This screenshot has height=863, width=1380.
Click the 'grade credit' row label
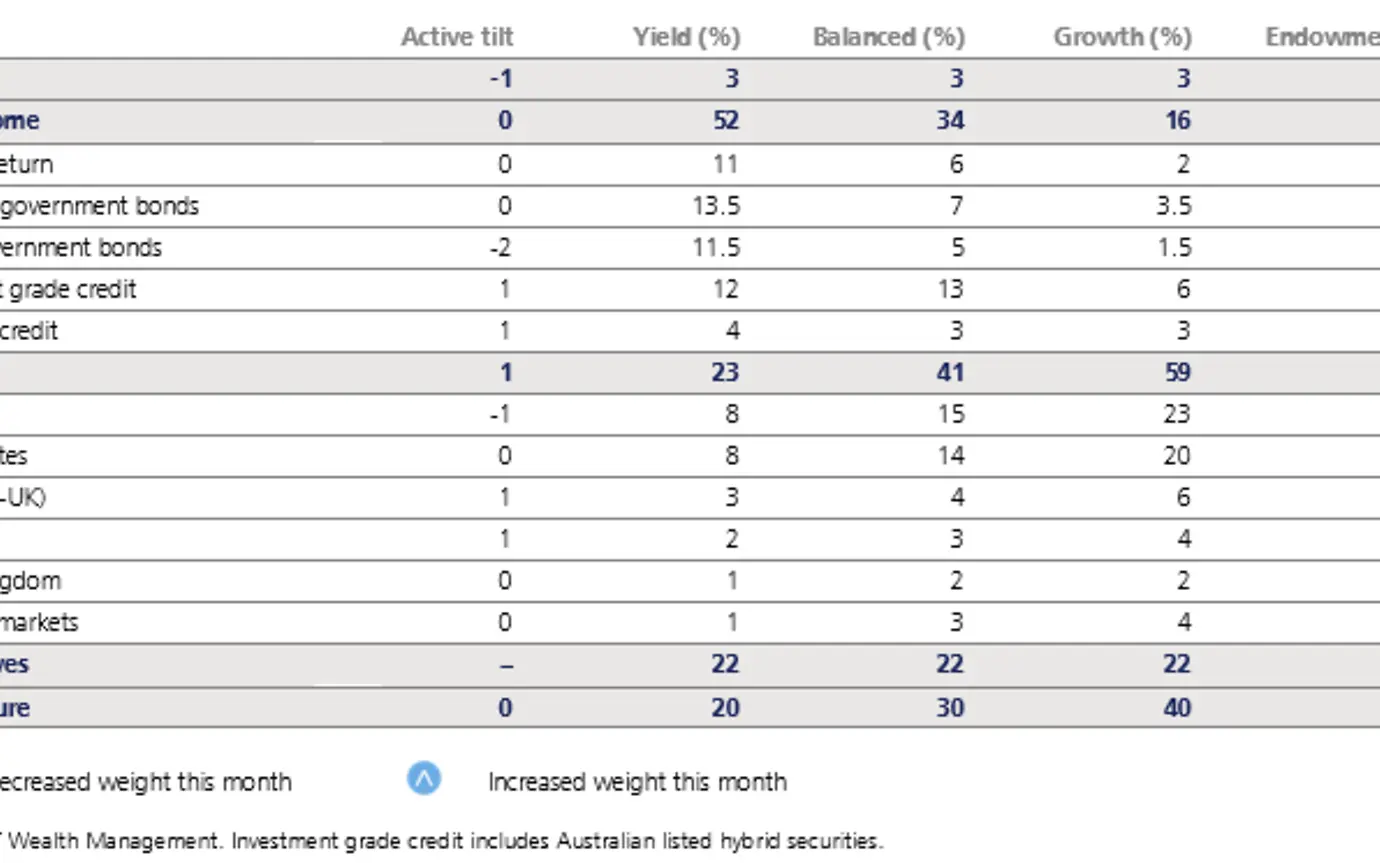click(x=68, y=290)
